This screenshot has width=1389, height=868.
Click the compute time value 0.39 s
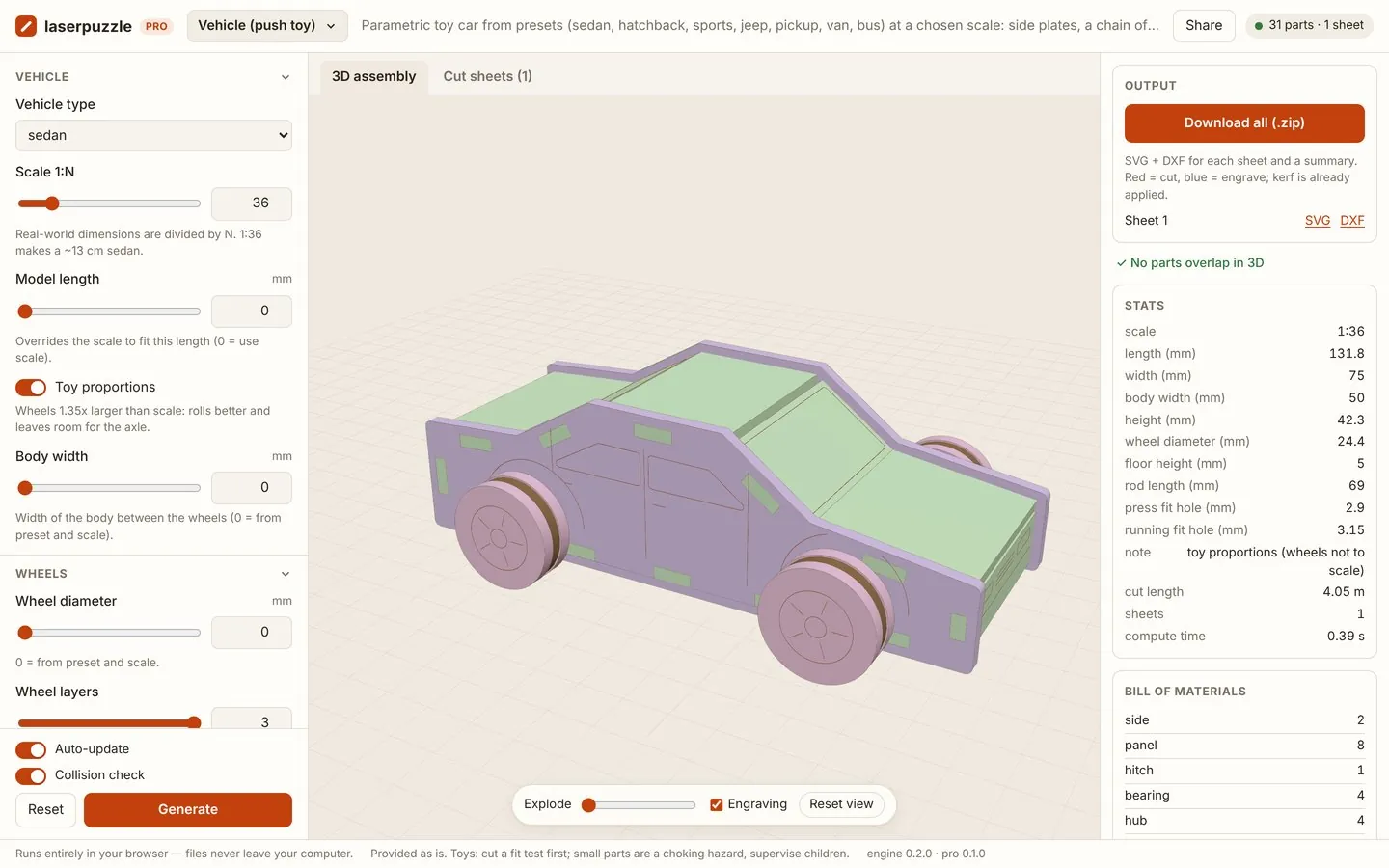1346,637
